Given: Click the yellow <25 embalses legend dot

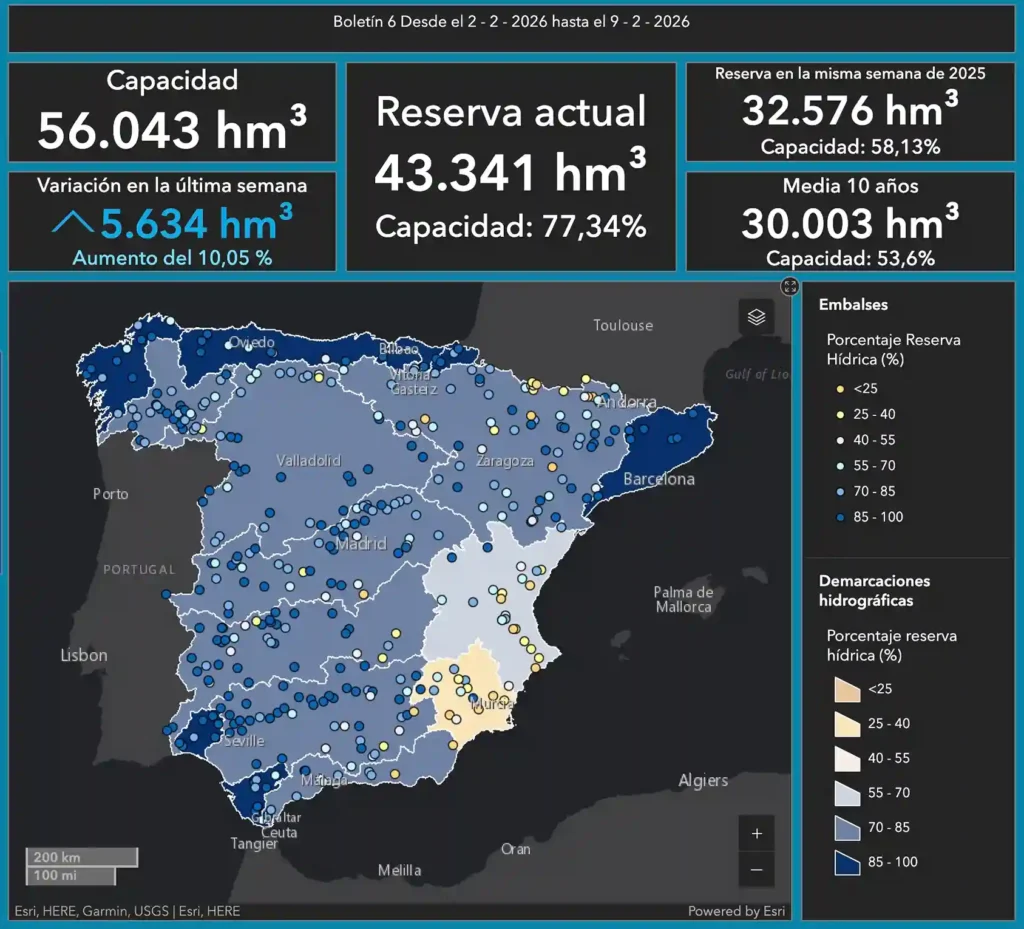Looking at the screenshot, I should (839, 388).
